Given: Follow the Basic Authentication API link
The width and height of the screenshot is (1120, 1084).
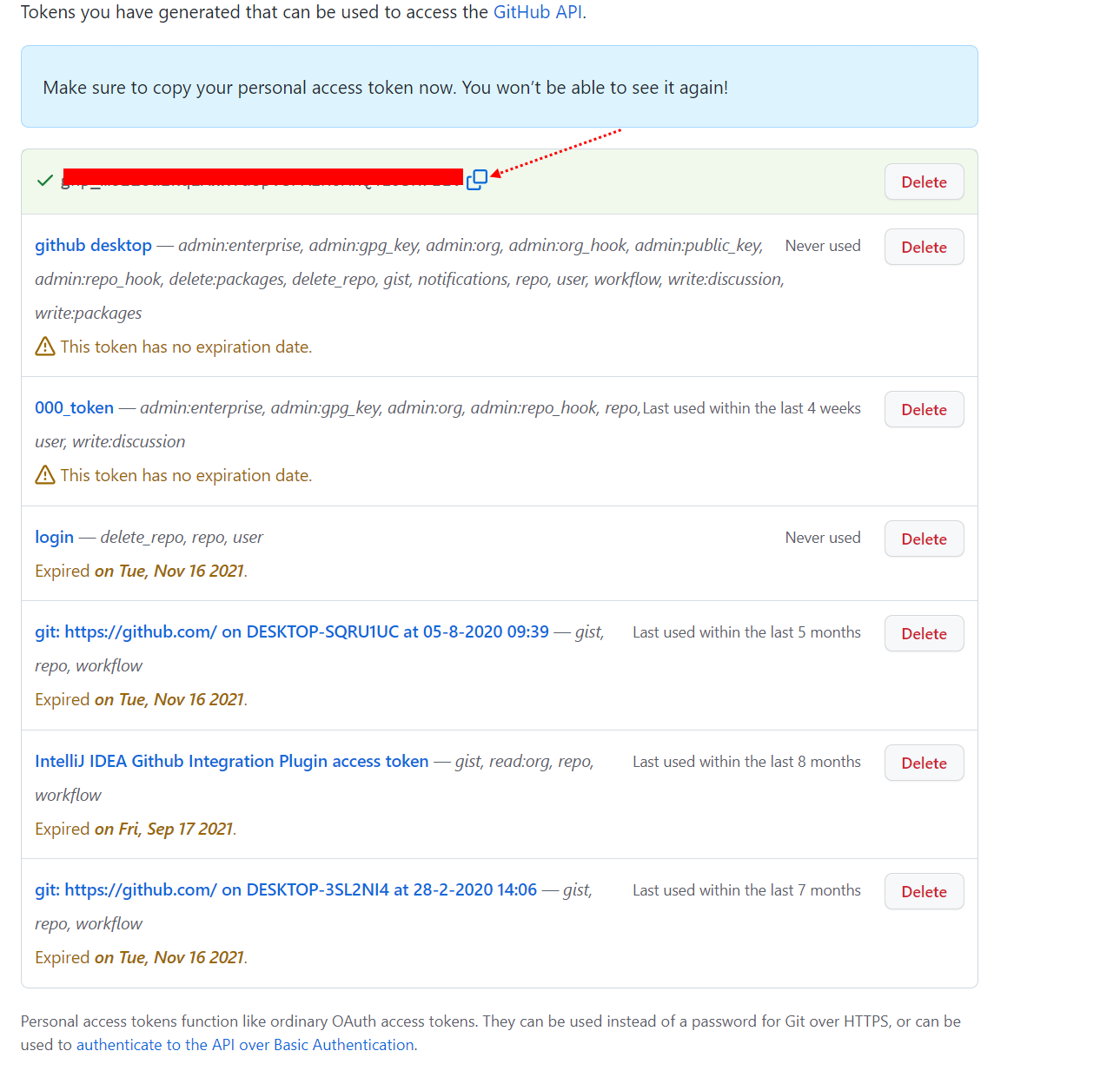Looking at the screenshot, I should tap(245, 1045).
